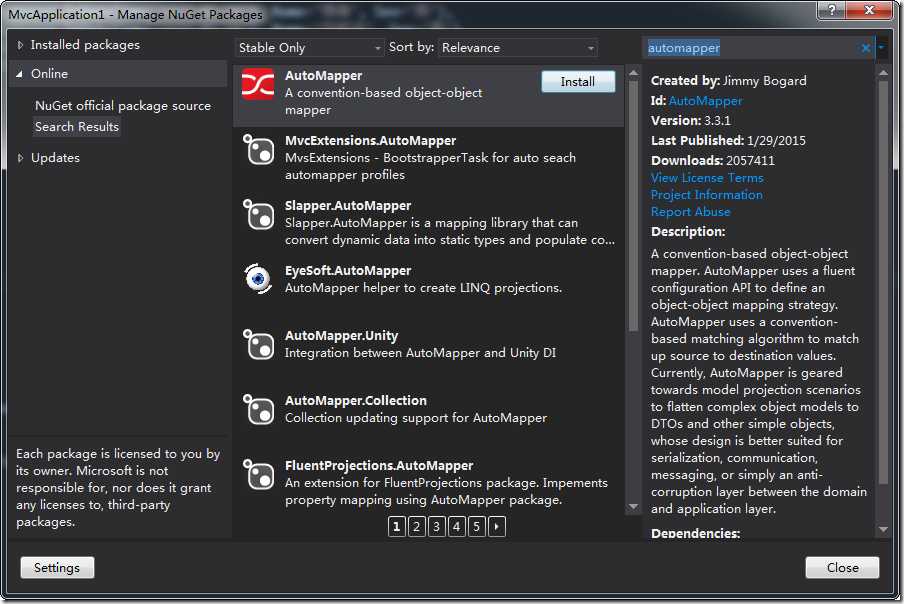Click the next page arrow button

(x=497, y=526)
